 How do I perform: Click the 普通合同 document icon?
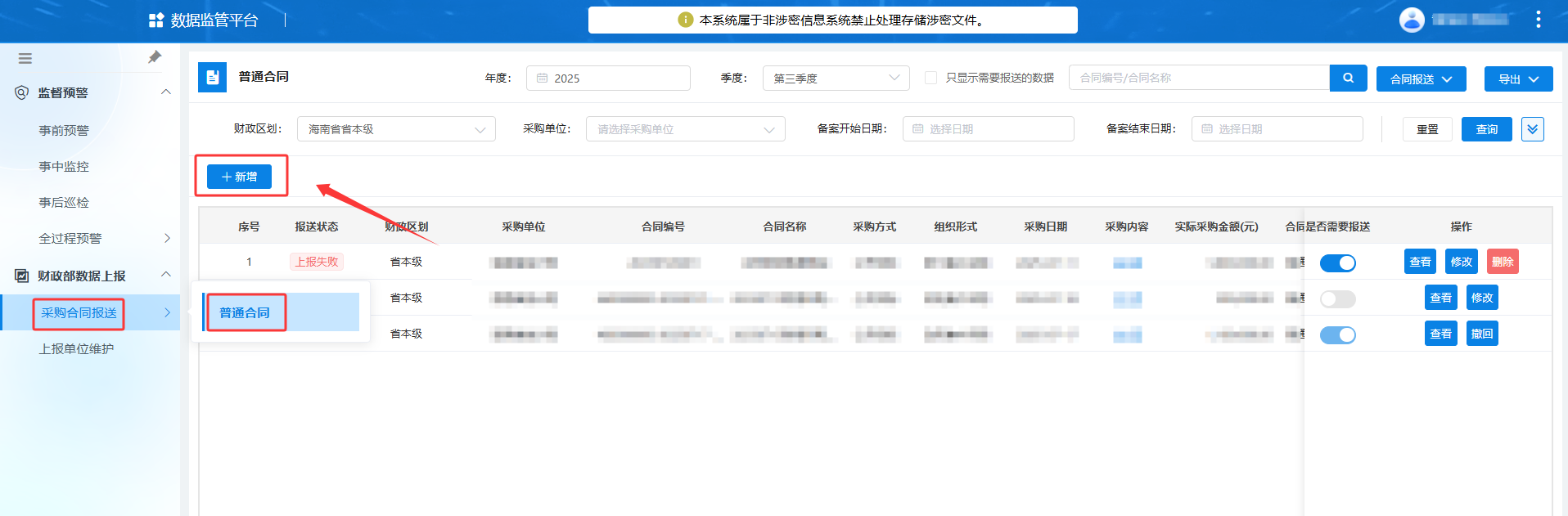click(213, 78)
